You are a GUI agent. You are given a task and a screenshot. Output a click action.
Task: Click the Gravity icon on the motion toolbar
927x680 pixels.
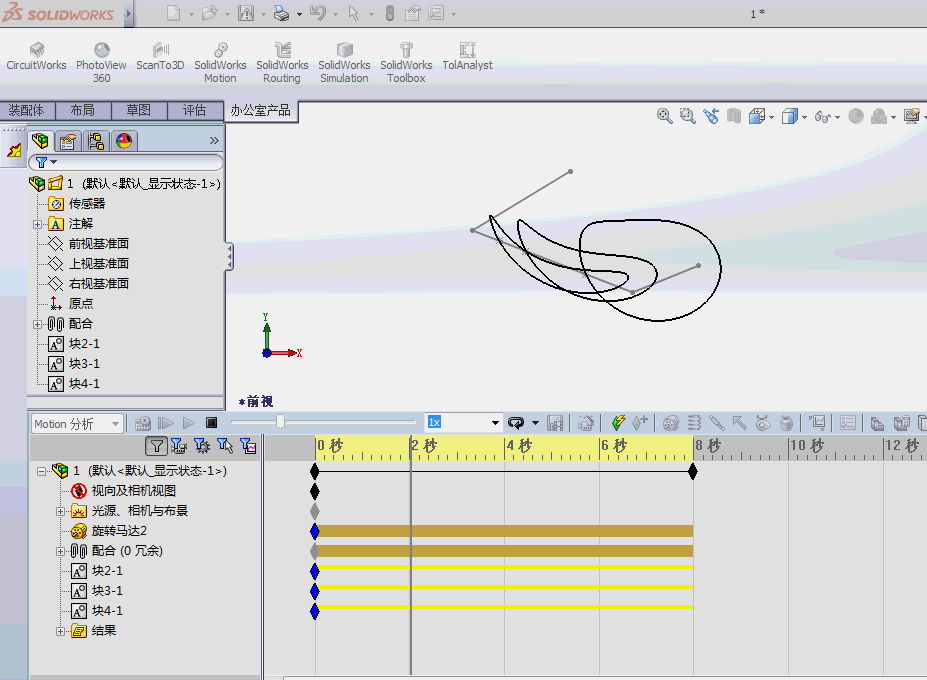(785, 421)
